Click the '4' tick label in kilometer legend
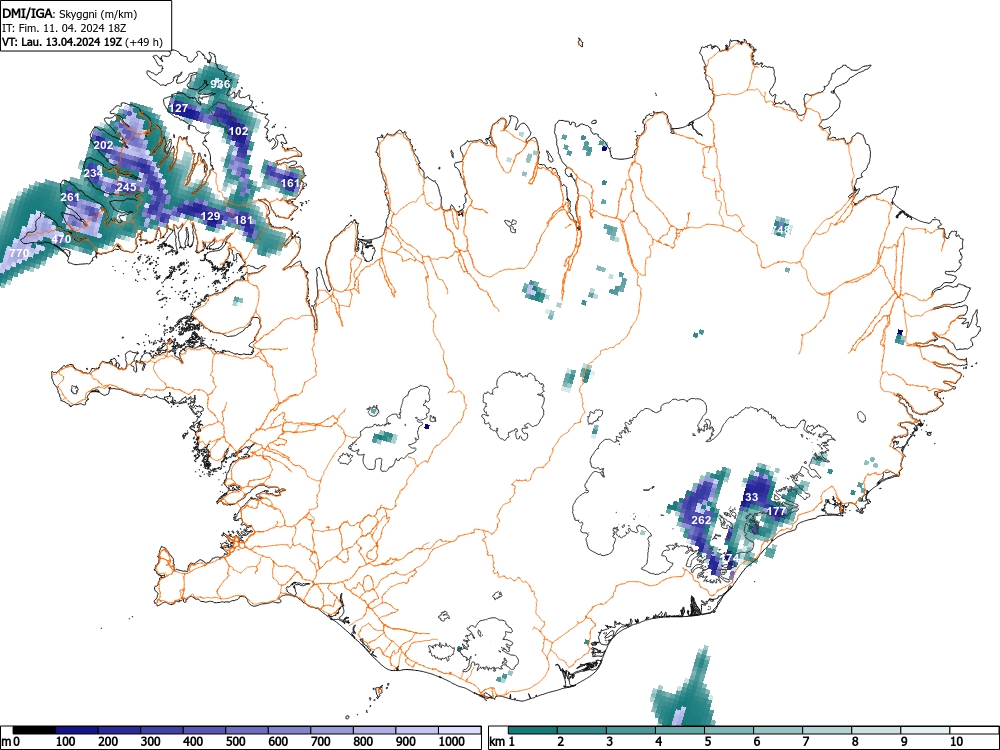 point(659,742)
